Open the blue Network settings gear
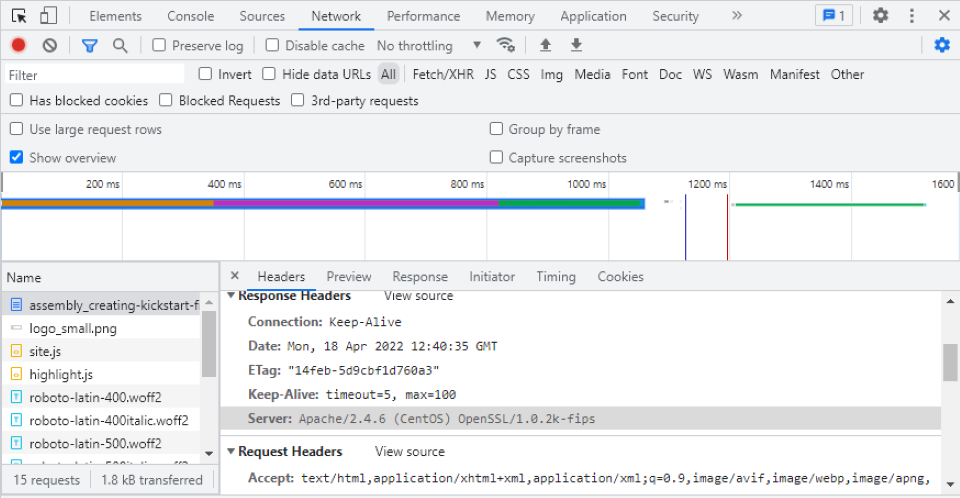 pyautogui.click(x=941, y=45)
